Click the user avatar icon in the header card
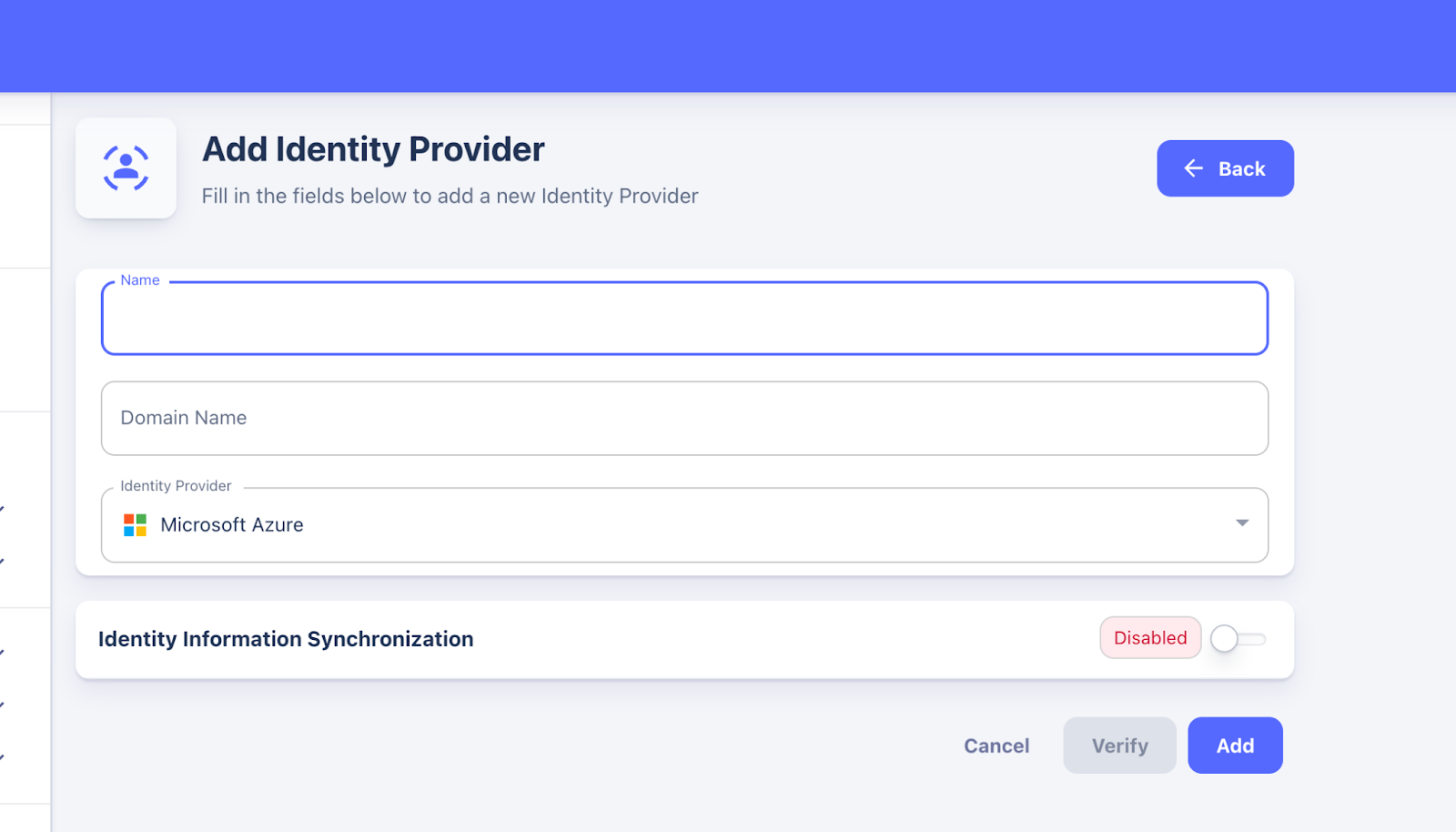The height and width of the screenshot is (832, 1456). click(x=125, y=167)
